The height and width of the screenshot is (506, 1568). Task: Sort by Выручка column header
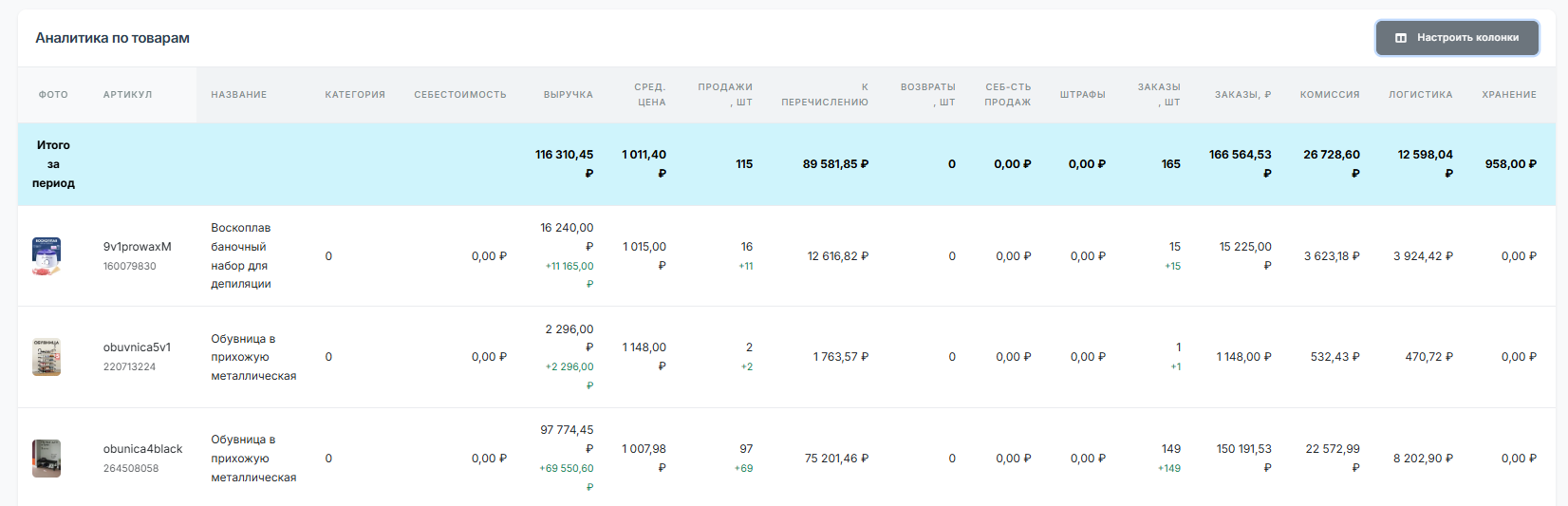[x=568, y=95]
